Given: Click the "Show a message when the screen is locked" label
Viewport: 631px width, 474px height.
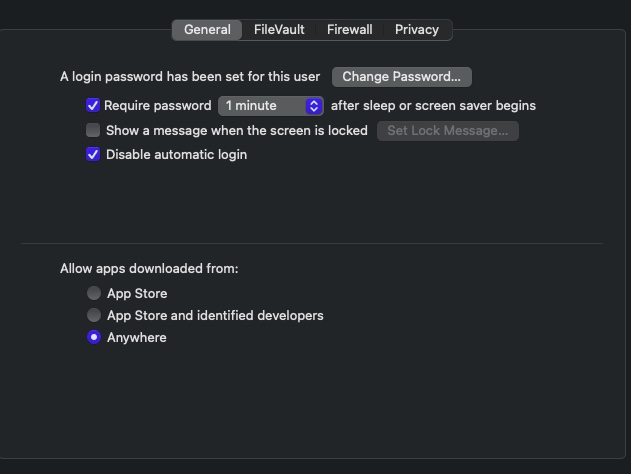Looking at the screenshot, I should tap(237, 130).
